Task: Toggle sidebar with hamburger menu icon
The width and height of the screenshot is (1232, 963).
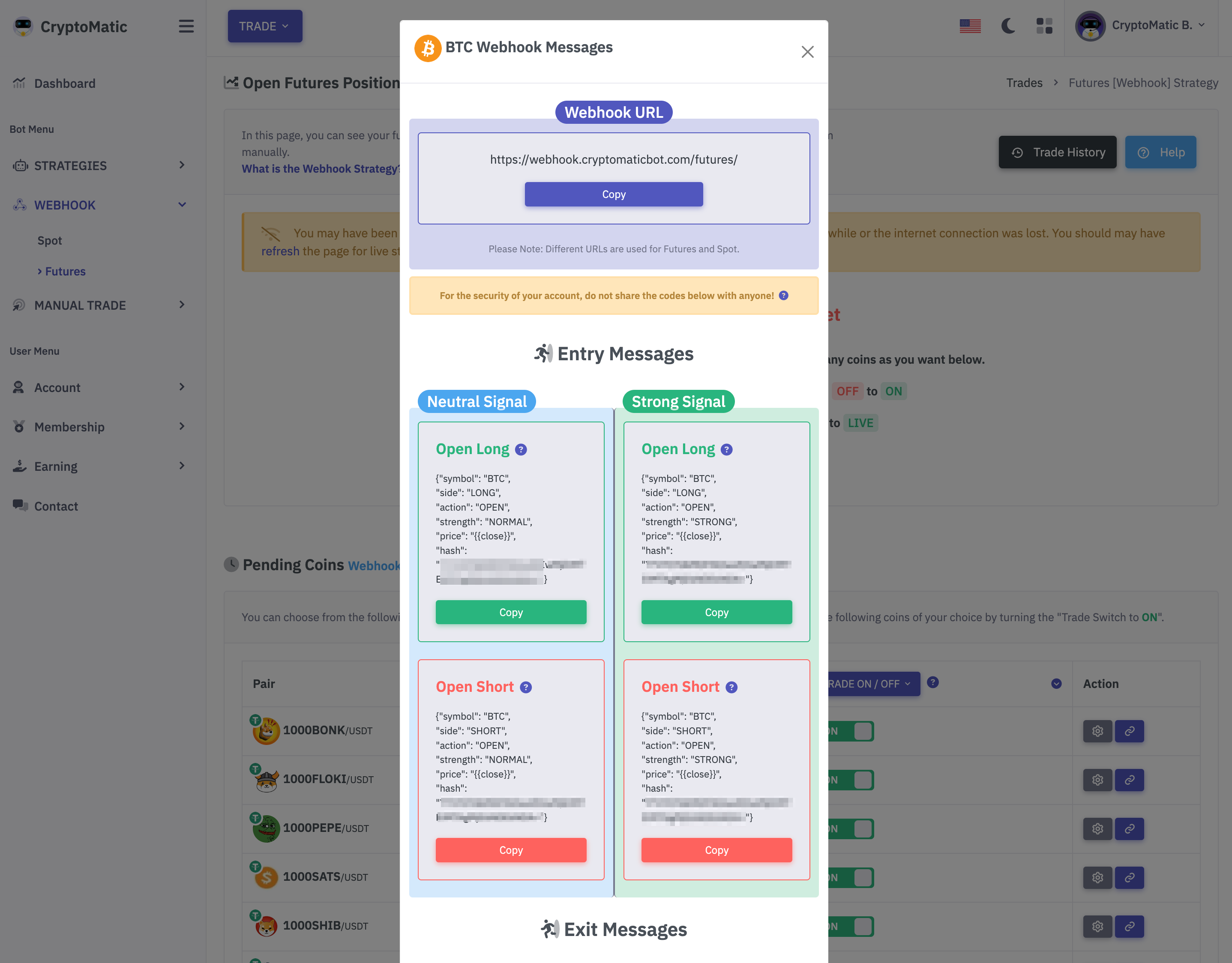Action: tap(186, 27)
